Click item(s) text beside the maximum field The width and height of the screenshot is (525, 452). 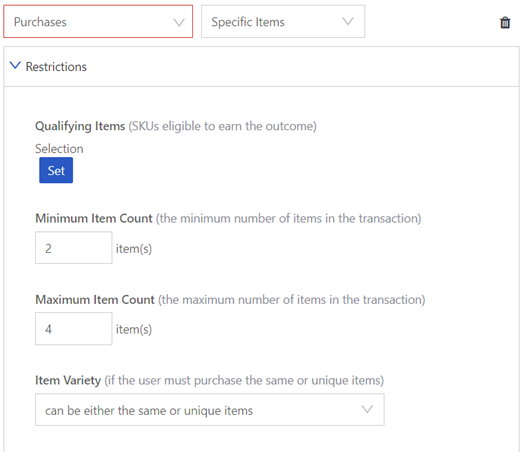134,329
